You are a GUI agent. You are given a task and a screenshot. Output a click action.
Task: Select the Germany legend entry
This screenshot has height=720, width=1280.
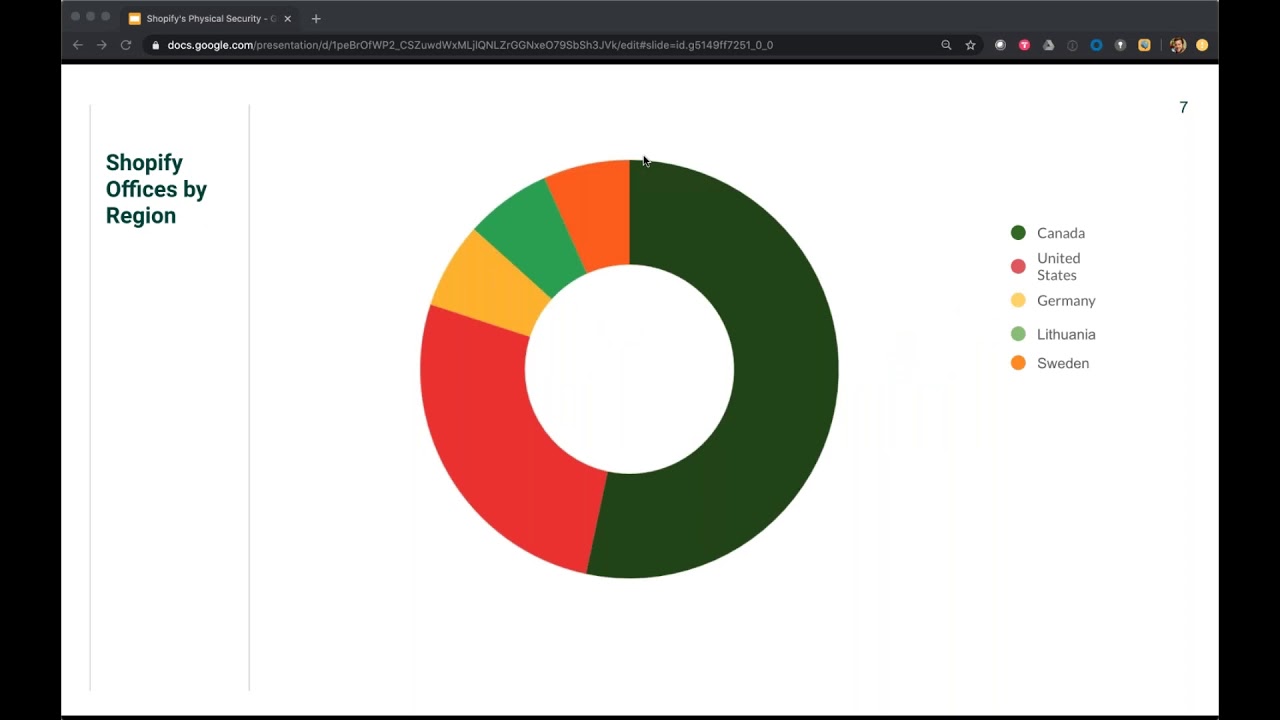tap(1053, 300)
